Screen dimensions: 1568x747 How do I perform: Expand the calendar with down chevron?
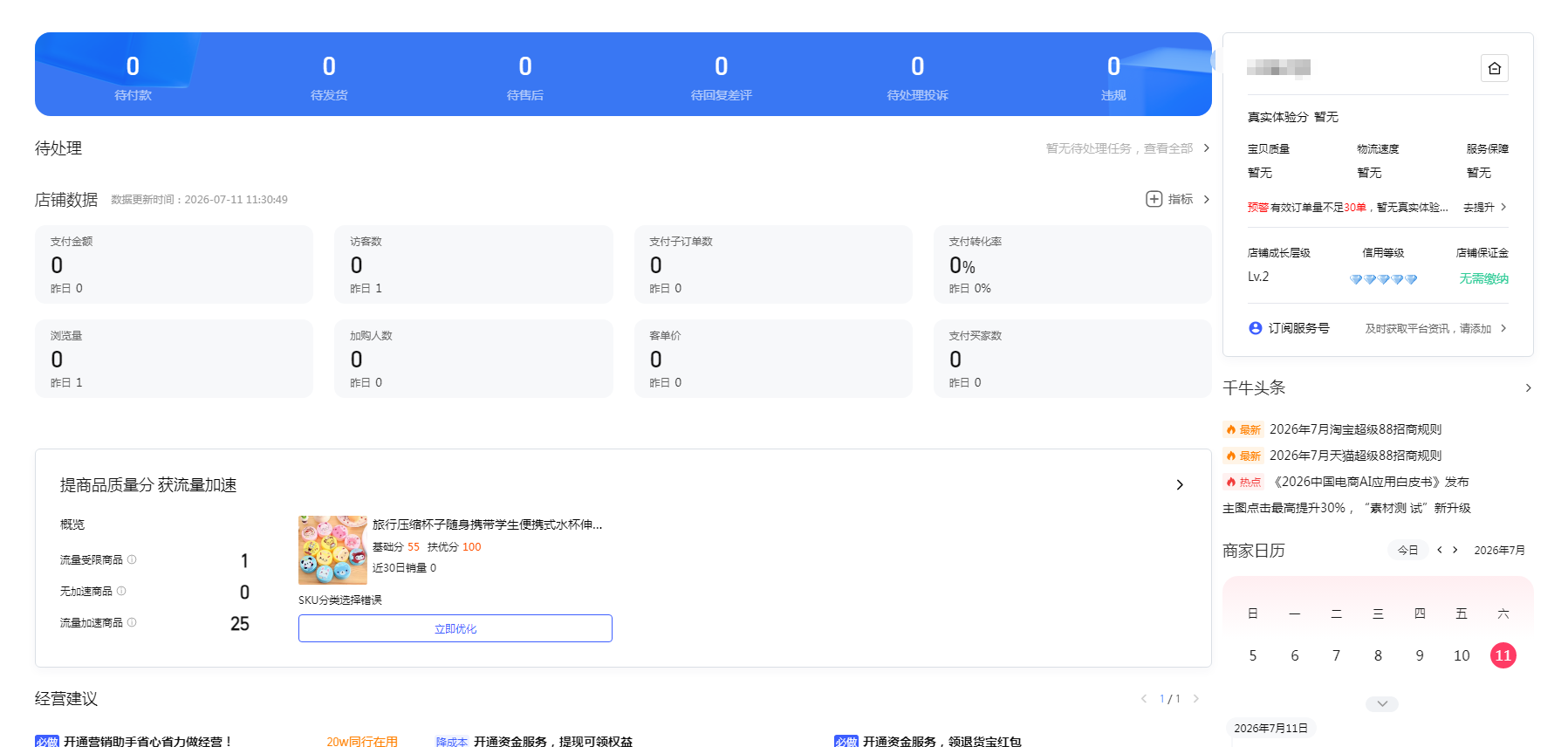[1381, 703]
